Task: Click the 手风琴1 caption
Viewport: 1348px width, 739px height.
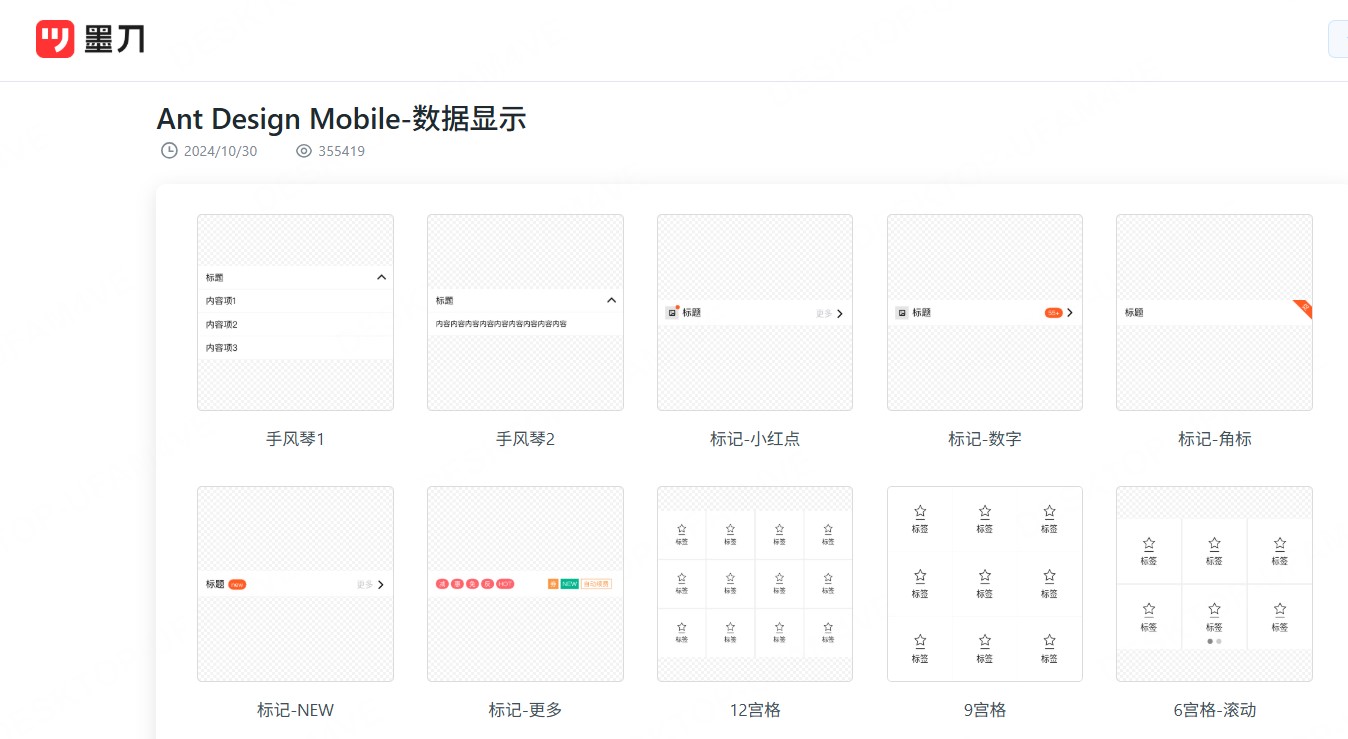Action: pyautogui.click(x=295, y=439)
